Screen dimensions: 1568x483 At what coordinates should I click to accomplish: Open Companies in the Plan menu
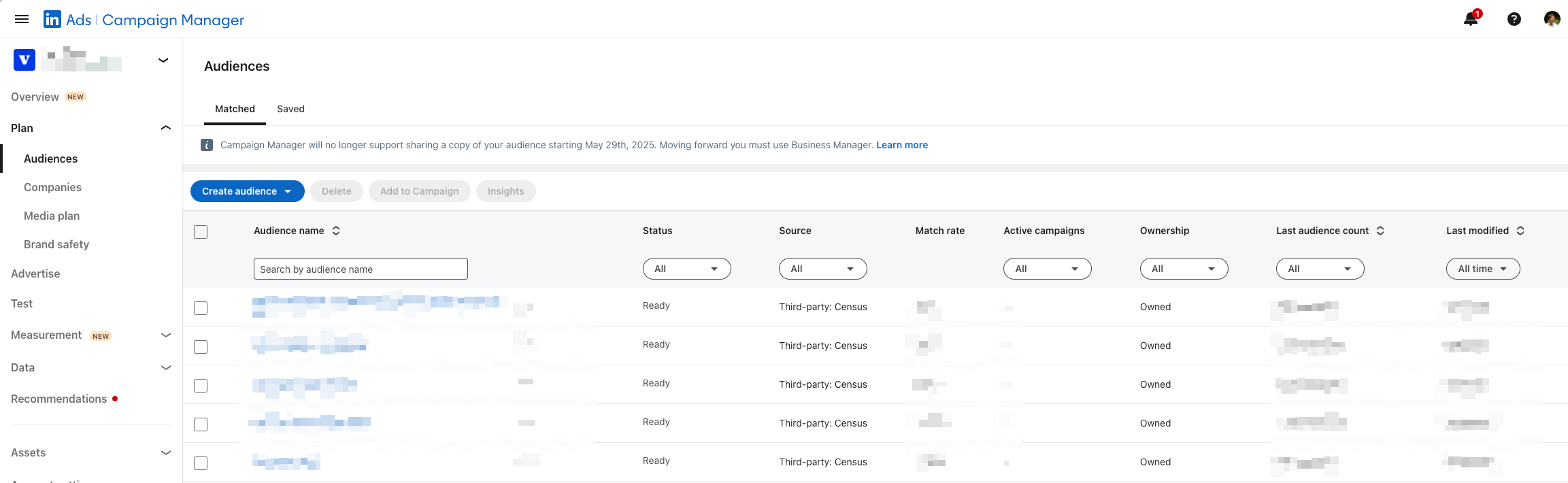click(52, 187)
